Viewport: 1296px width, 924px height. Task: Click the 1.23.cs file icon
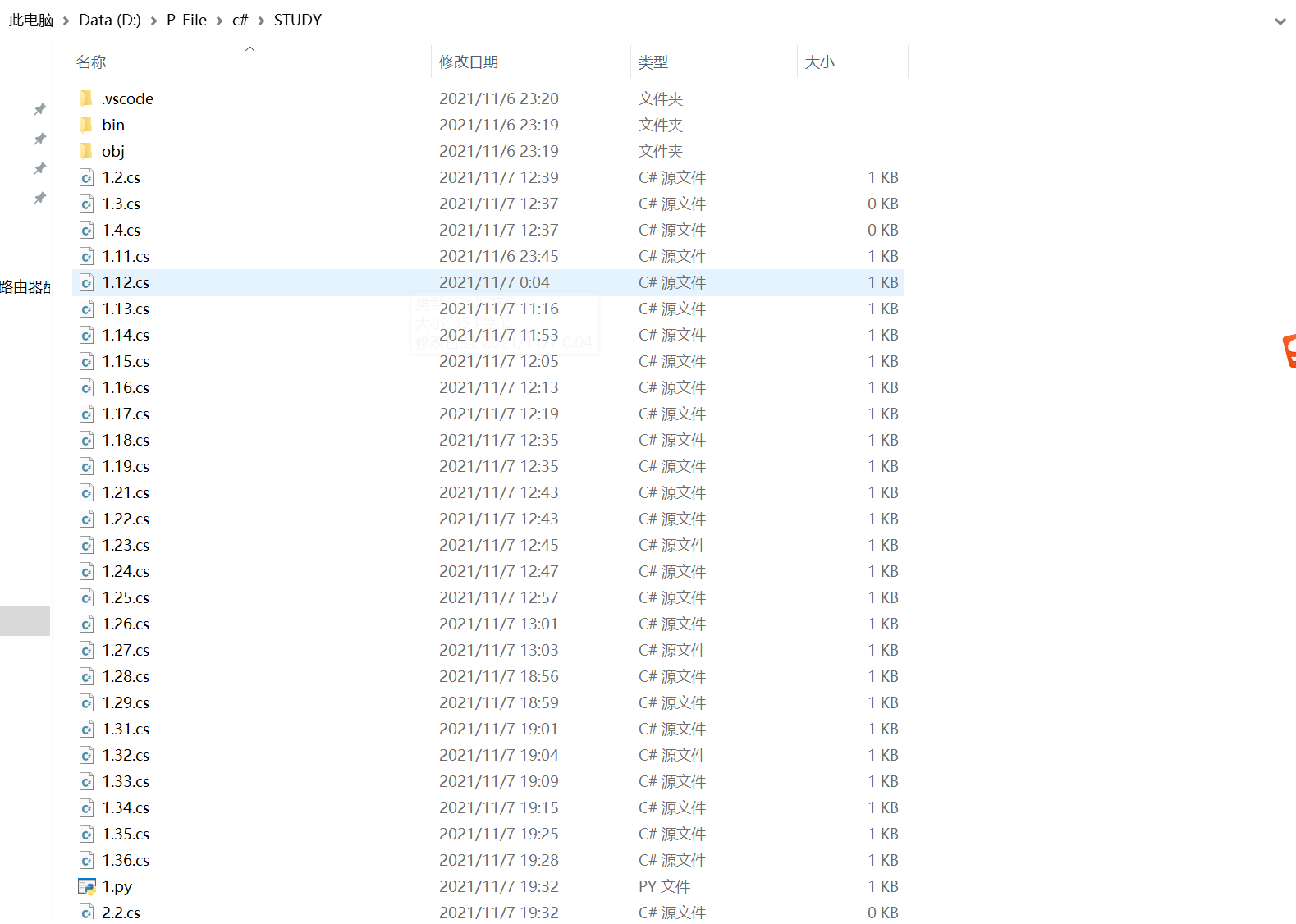pos(86,545)
